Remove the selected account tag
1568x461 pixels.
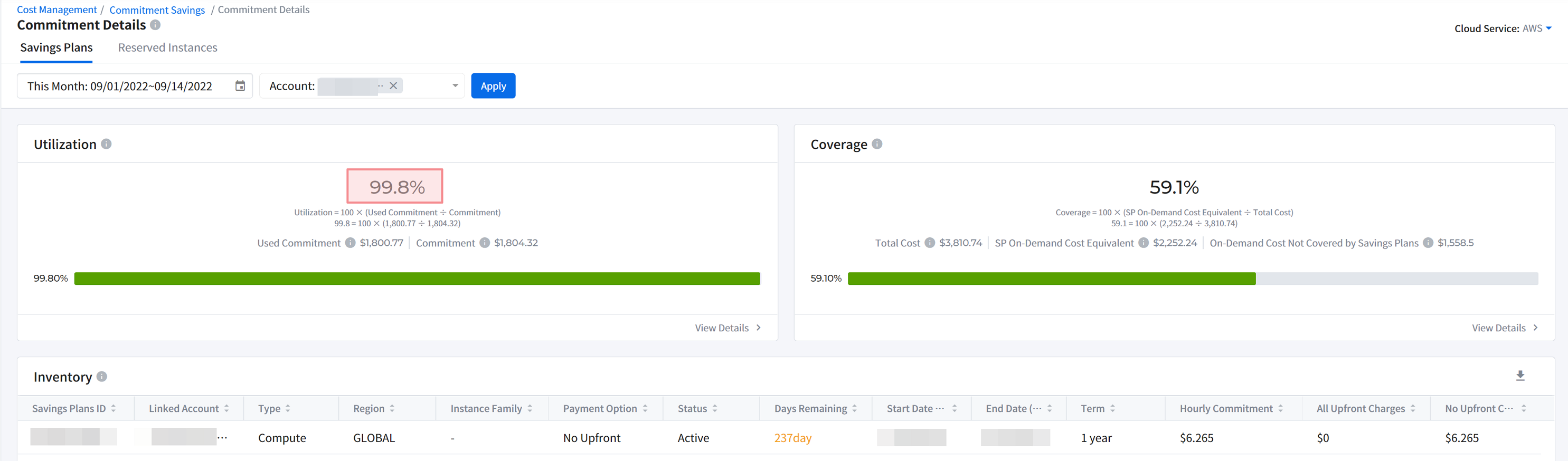click(393, 86)
